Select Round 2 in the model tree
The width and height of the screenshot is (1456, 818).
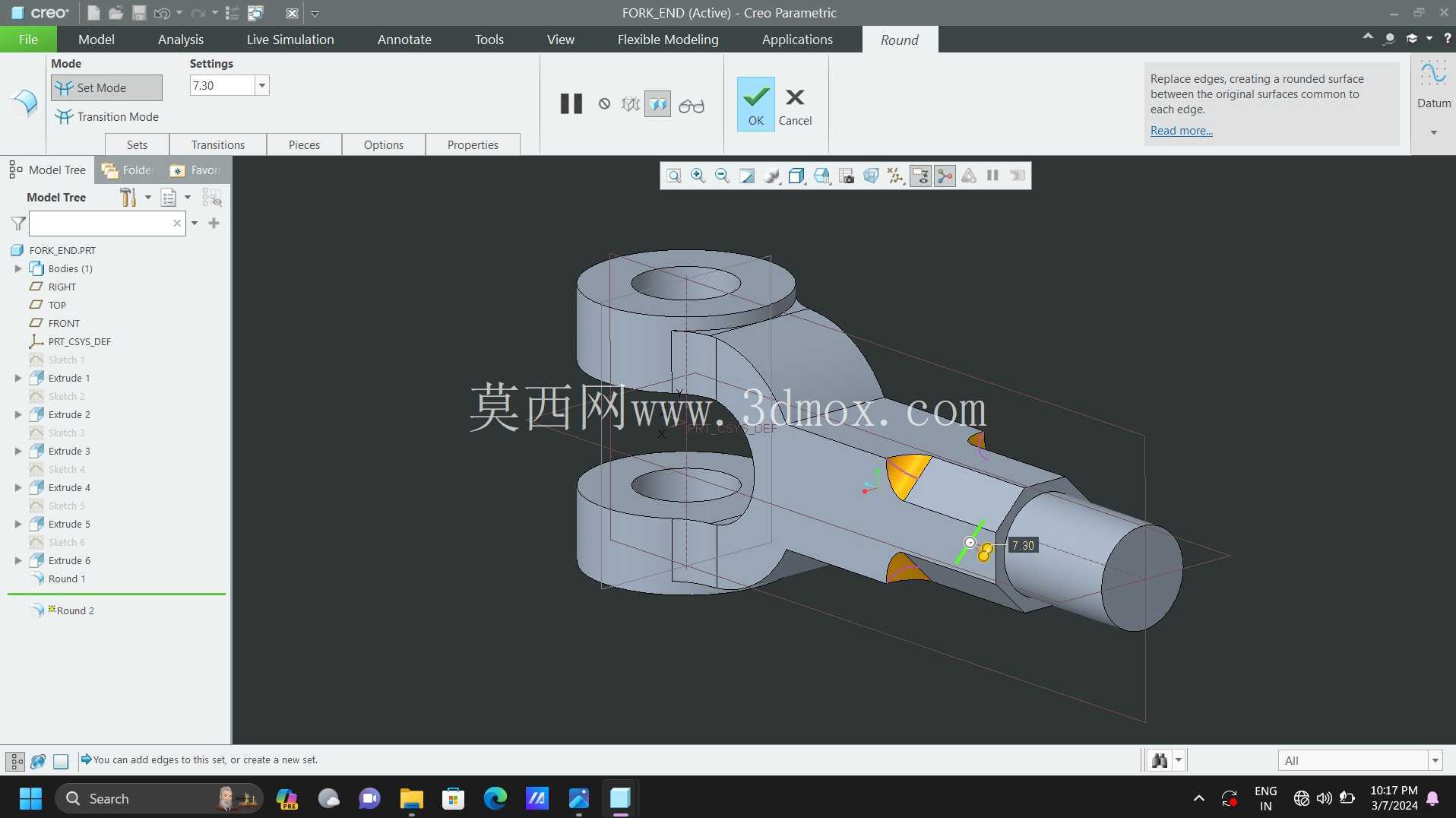[75, 610]
